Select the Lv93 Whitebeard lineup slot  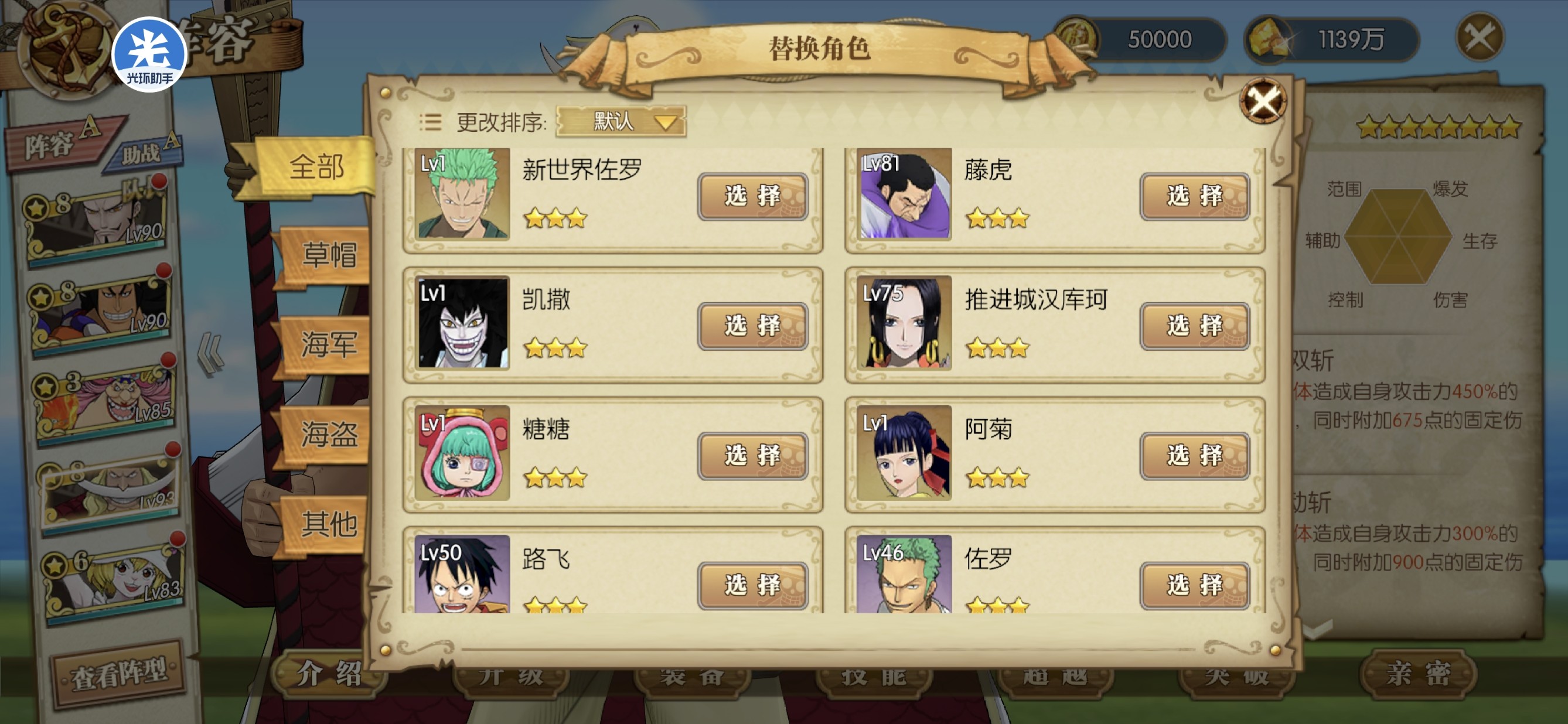coord(110,487)
